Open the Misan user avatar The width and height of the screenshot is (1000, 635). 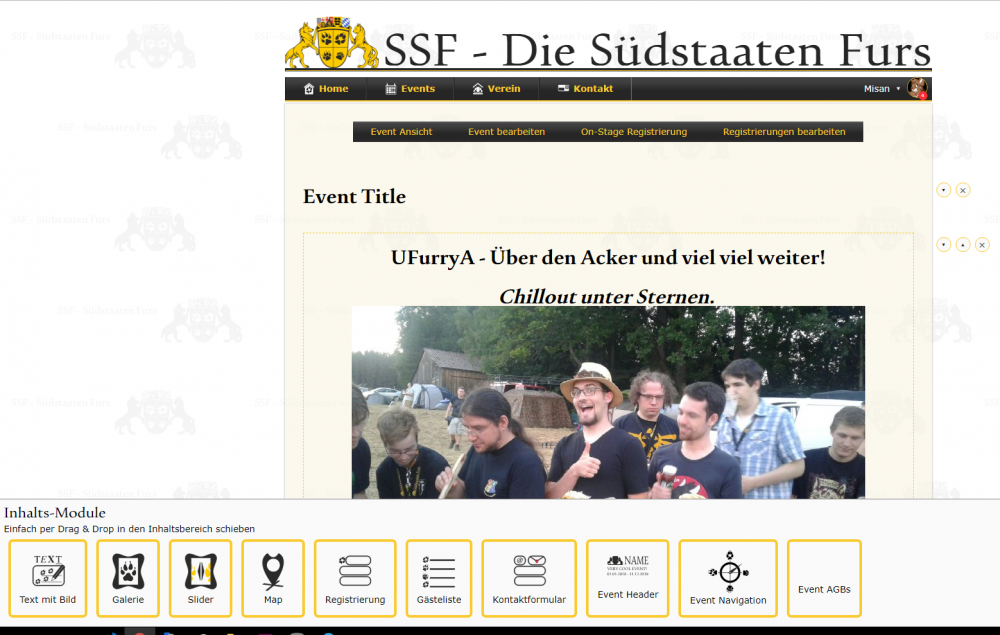pos(918,89)
